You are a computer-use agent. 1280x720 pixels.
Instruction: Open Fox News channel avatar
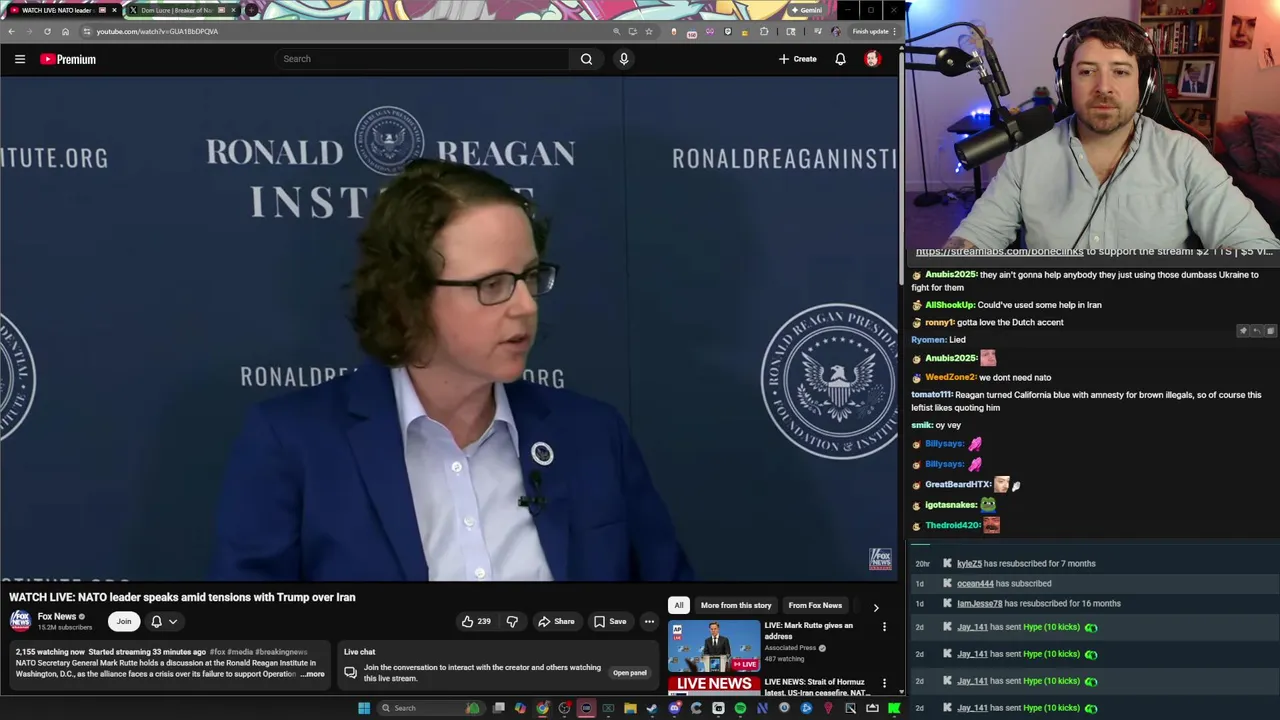coord(20,621)
